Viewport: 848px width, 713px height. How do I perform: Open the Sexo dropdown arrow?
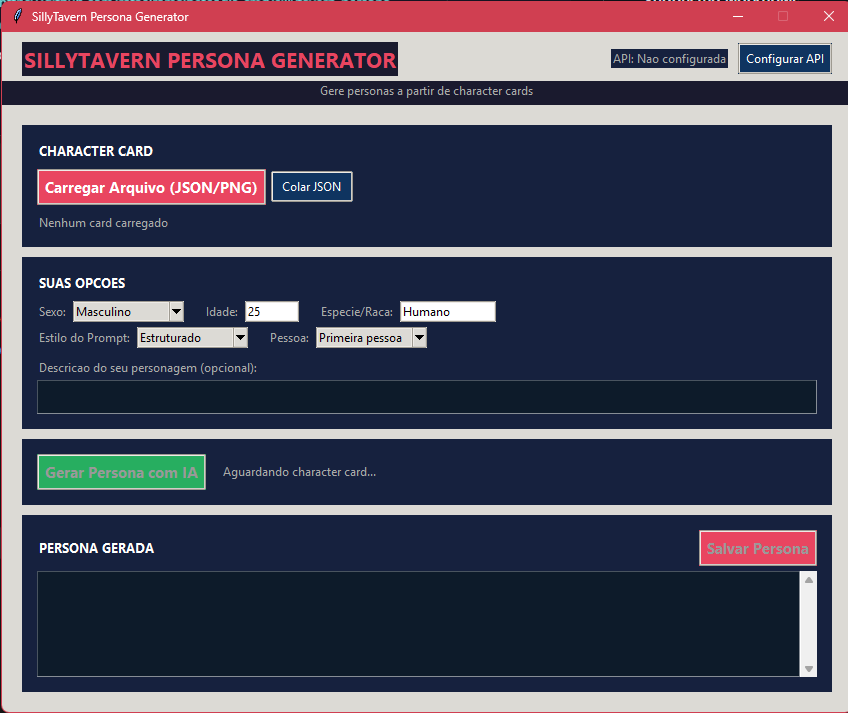click(x=176, y=312)
